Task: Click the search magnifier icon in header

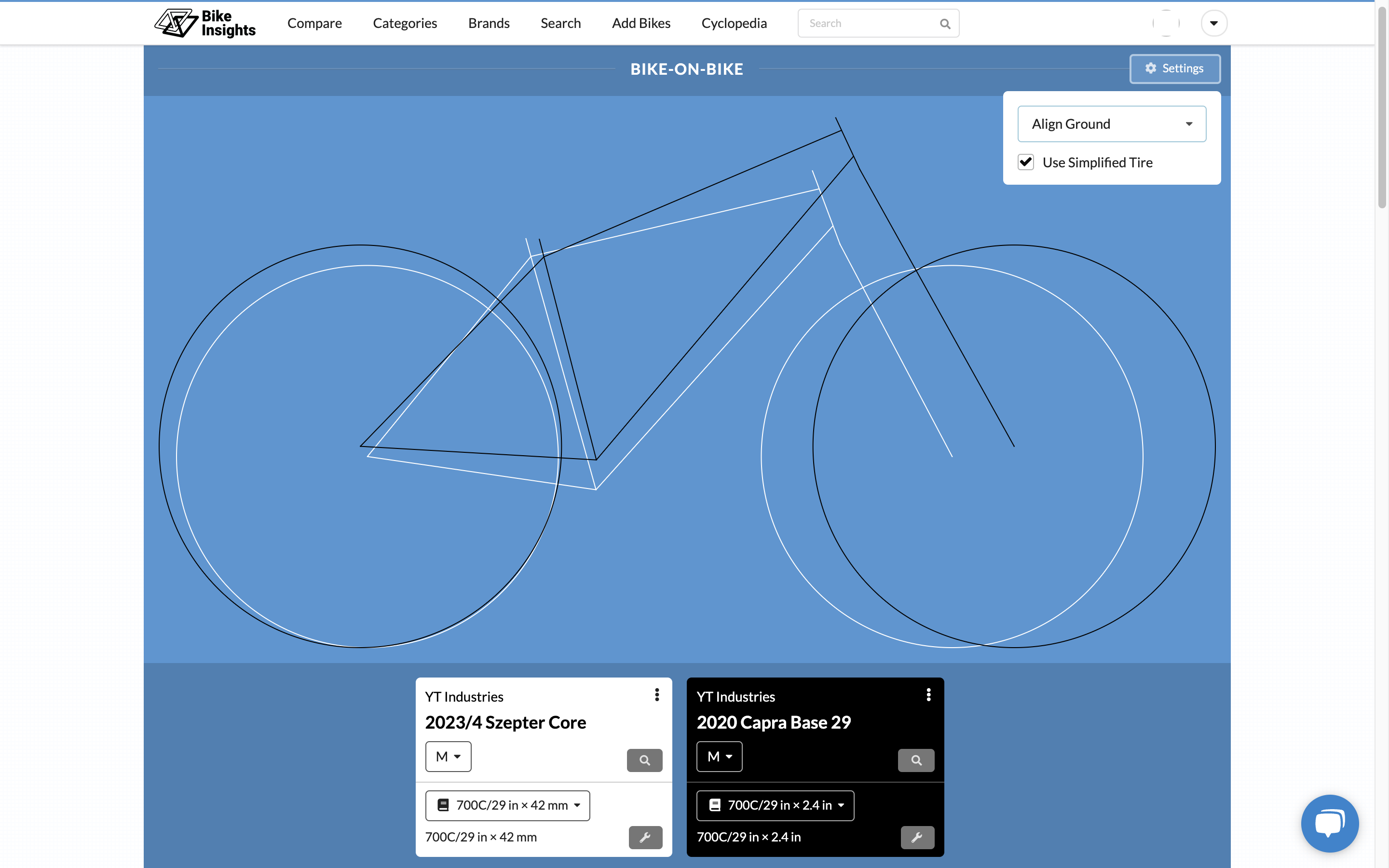Action: [945, 24]
